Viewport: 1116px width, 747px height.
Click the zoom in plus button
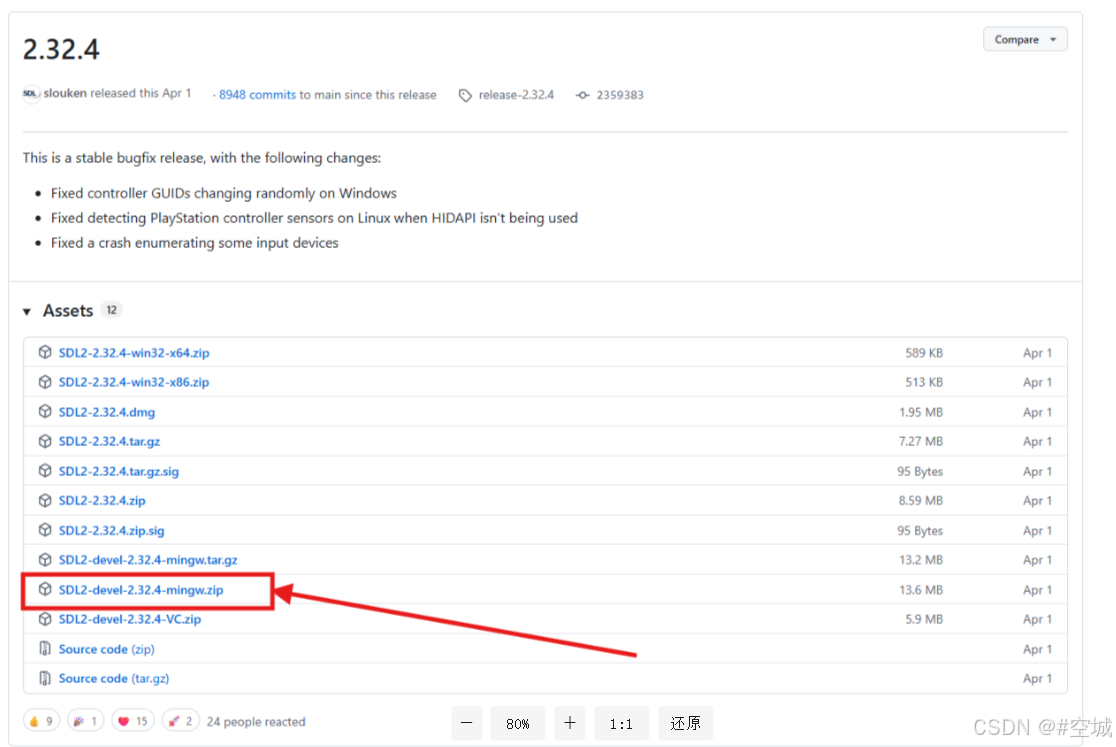[x=569, y=724]
